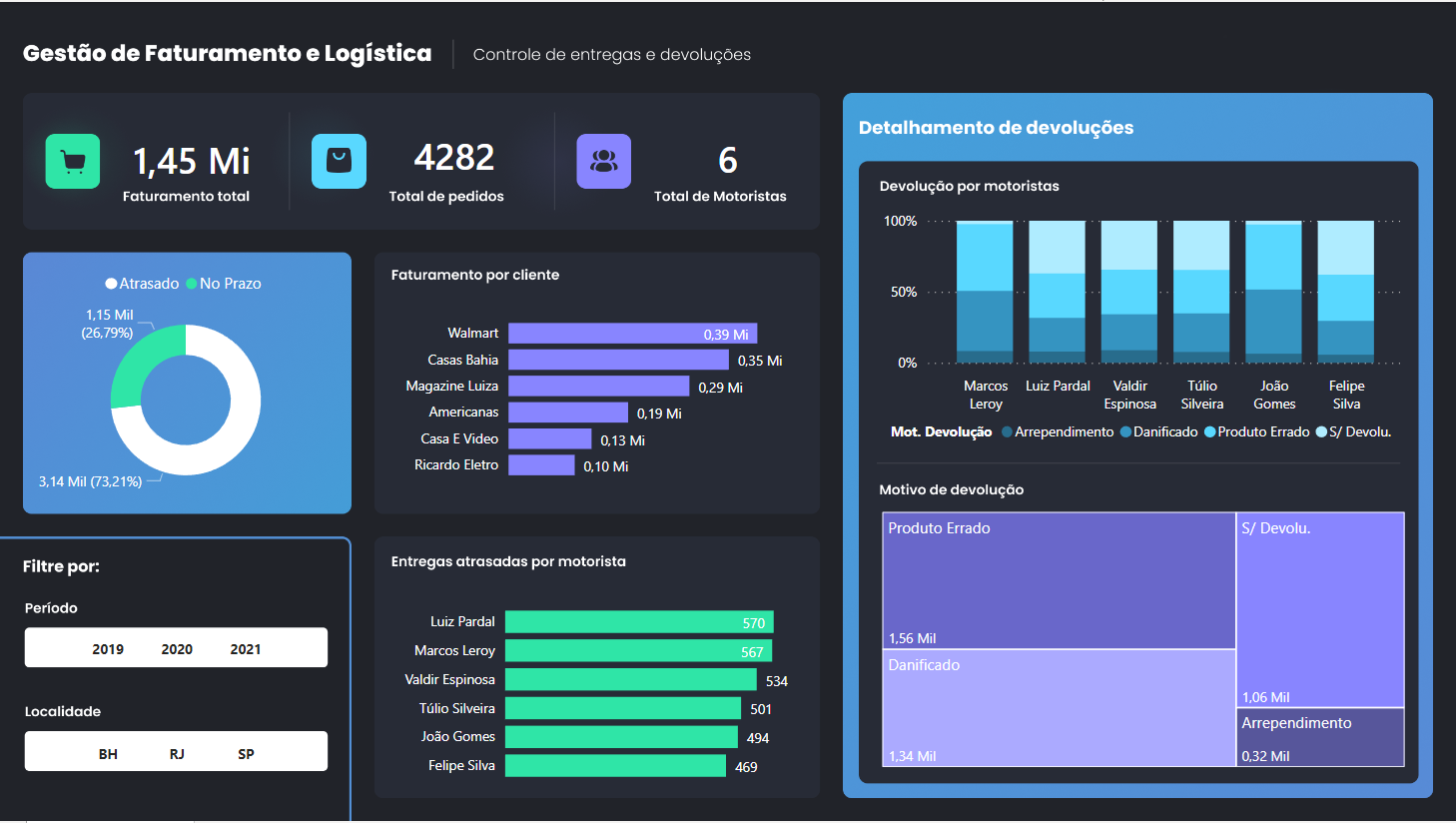Click the shopping cart Faturamento total icon
This screenshot has width=1456, height=823.
pos(71,161)
